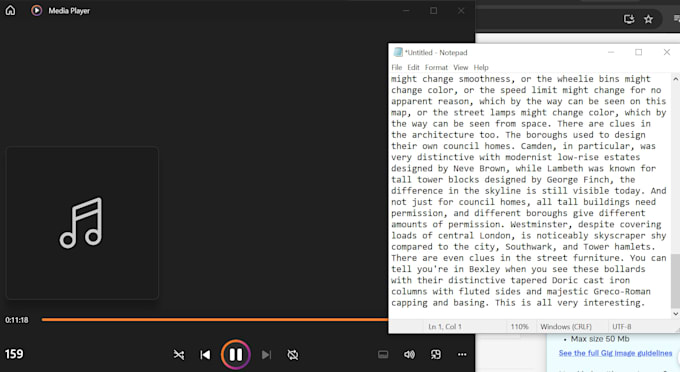Click Windows (CRLF) in status bar
Screen dimensions: 680x372
pos(566,326)
